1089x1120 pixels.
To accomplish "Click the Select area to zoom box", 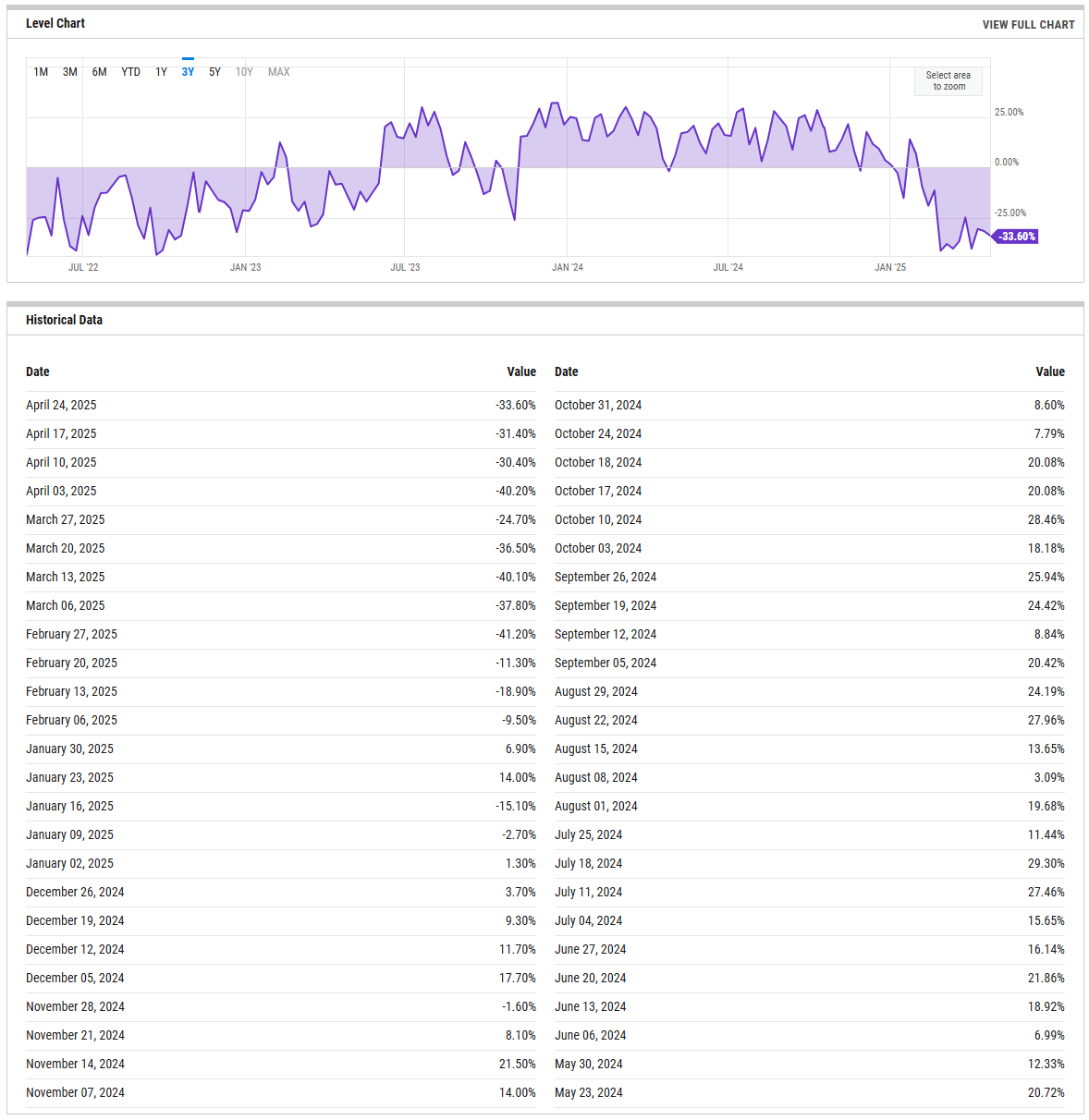I will [x=948, y=80].
